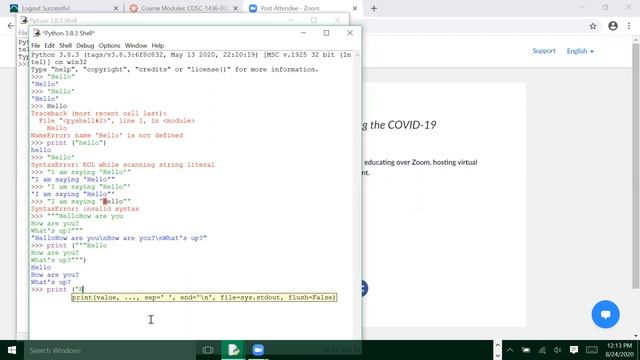Click the Python icon in Shell title bar
The width and height of the screenshot is (640, 360).
37,33
